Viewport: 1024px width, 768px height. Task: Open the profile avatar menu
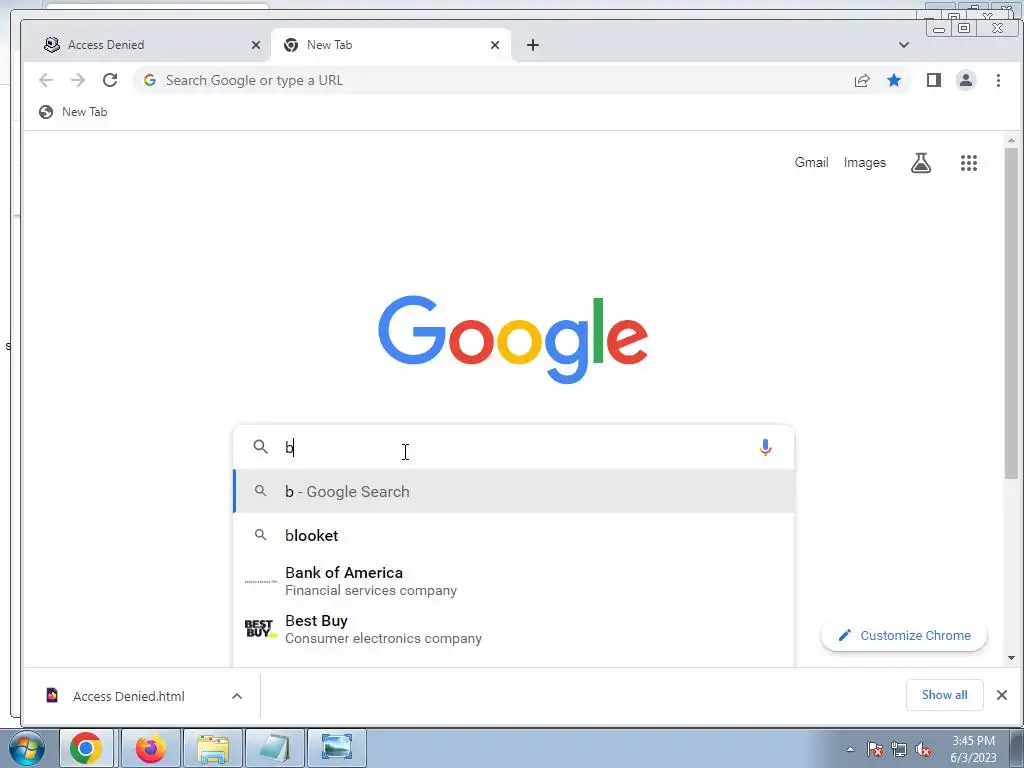tap(966, 80)
